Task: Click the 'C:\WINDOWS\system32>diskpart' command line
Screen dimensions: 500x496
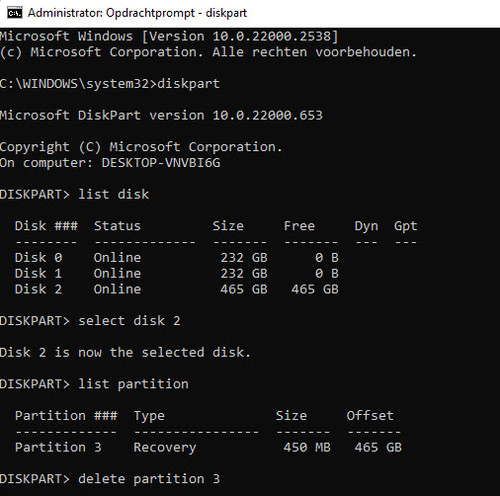Action: (x=110, y=84)
